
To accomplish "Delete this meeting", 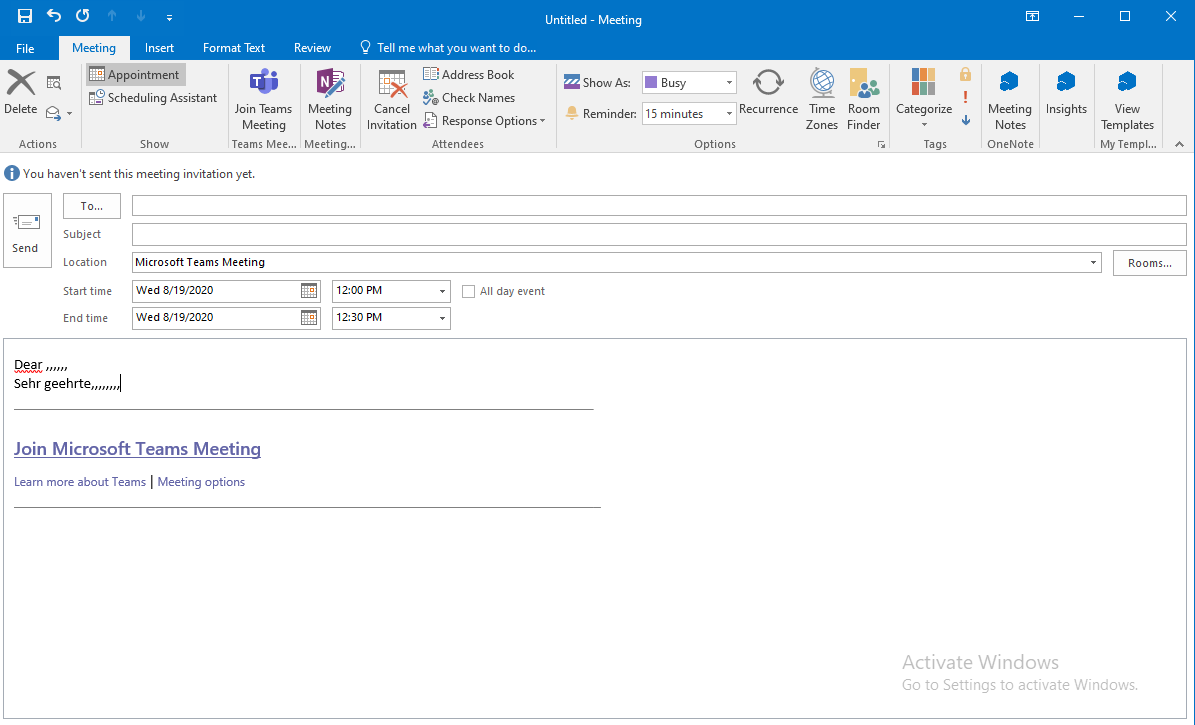I will pyautogui.click(x=21, y=92).
